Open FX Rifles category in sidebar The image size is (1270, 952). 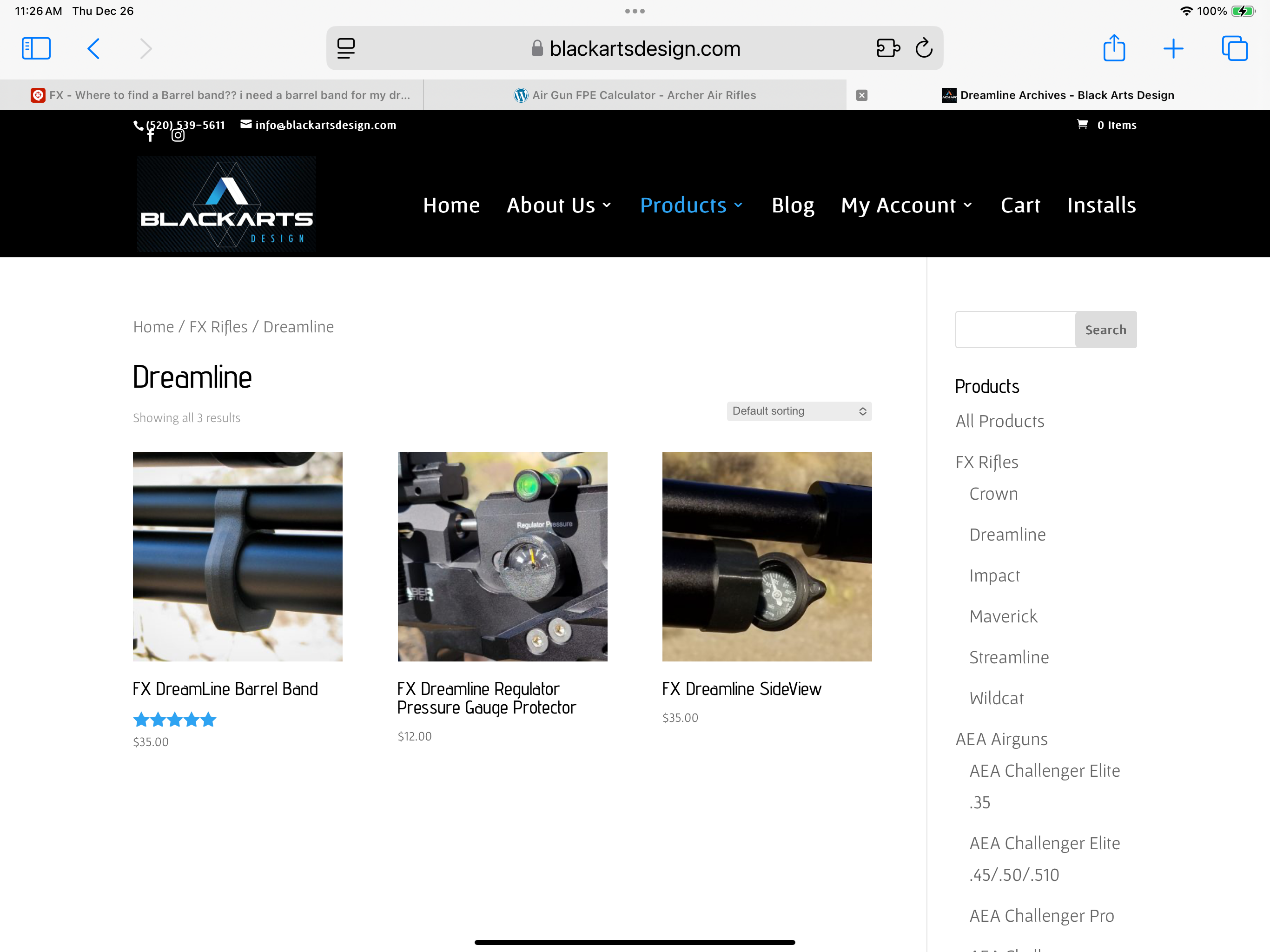pyautogui.click(x=986, y=462)
